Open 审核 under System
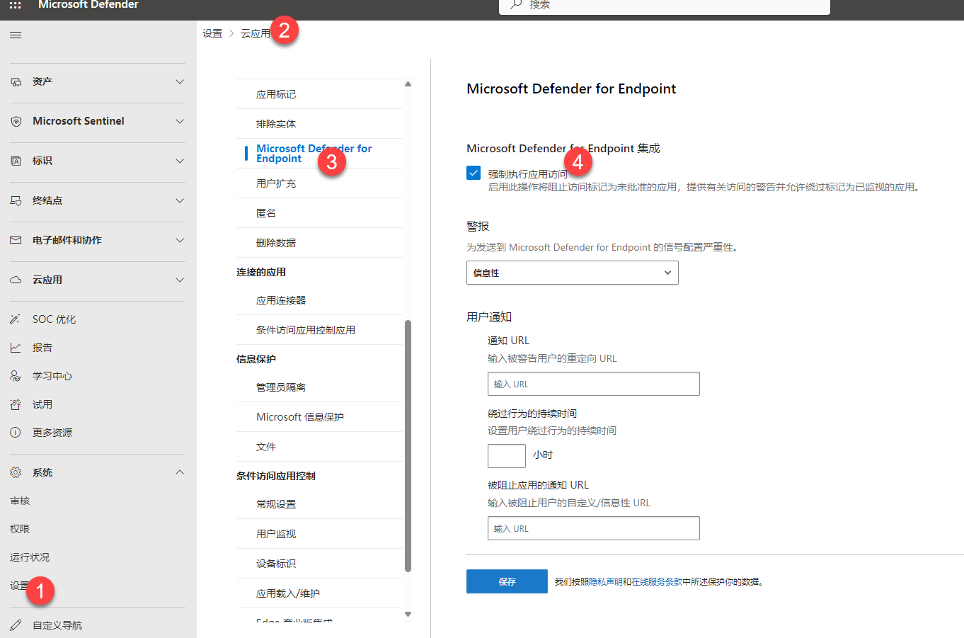Viewport: 964px width, 638px height. 20,501
